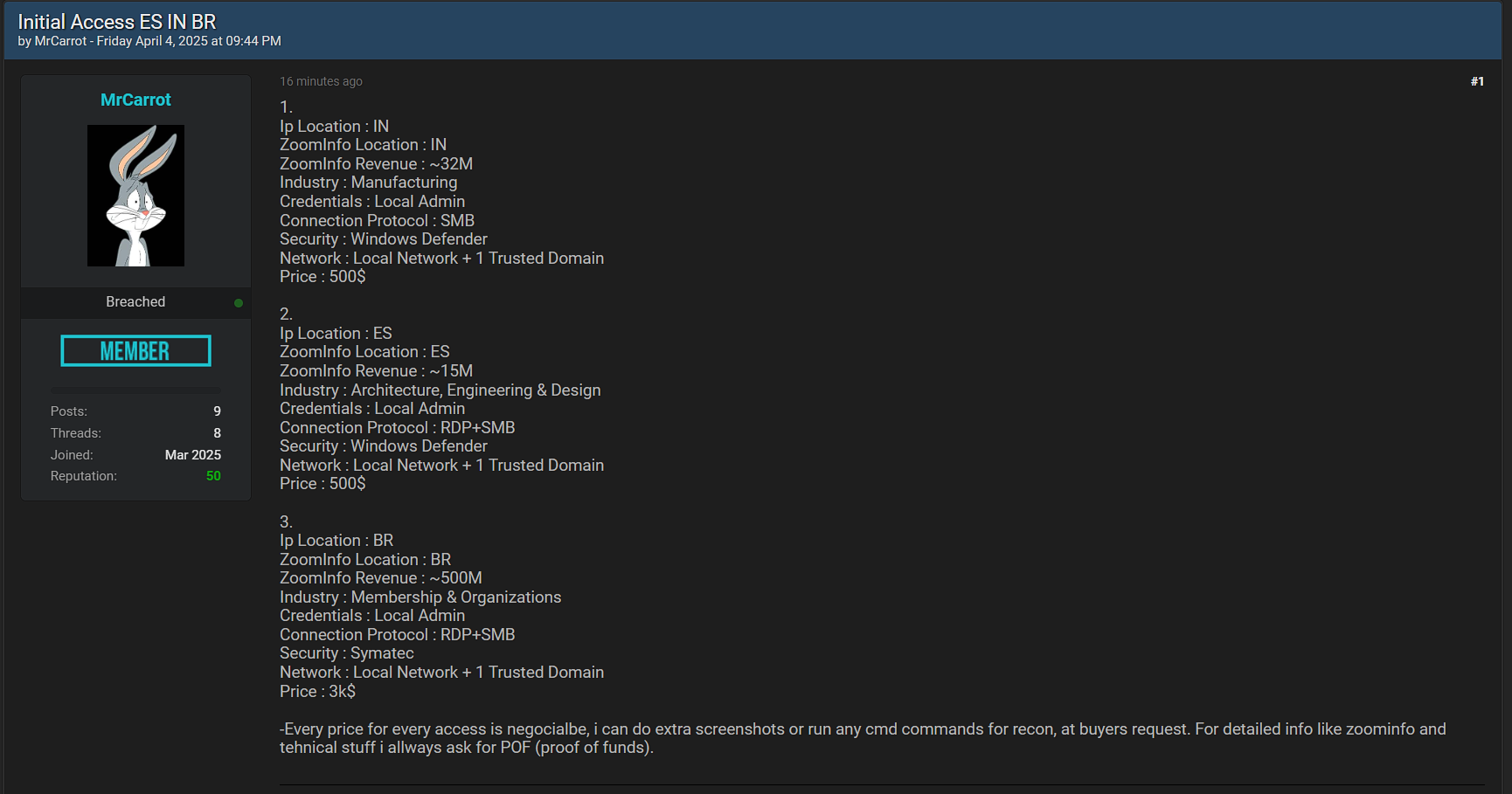Click the Bugs Bunny avatar image
This screenshot has height=794, width=1512.
135,196
